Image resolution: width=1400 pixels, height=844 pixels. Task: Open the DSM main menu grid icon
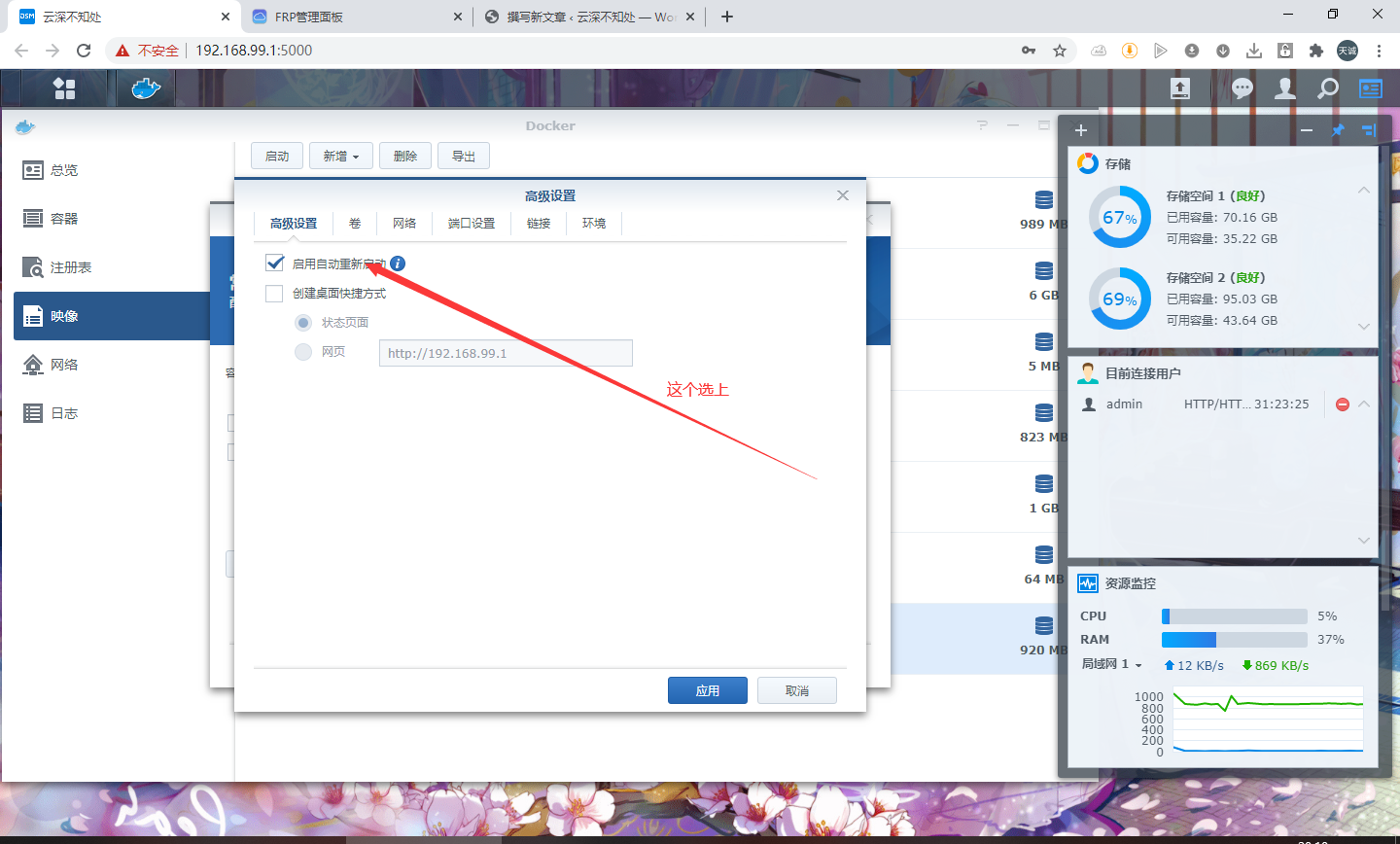point(64,88)
